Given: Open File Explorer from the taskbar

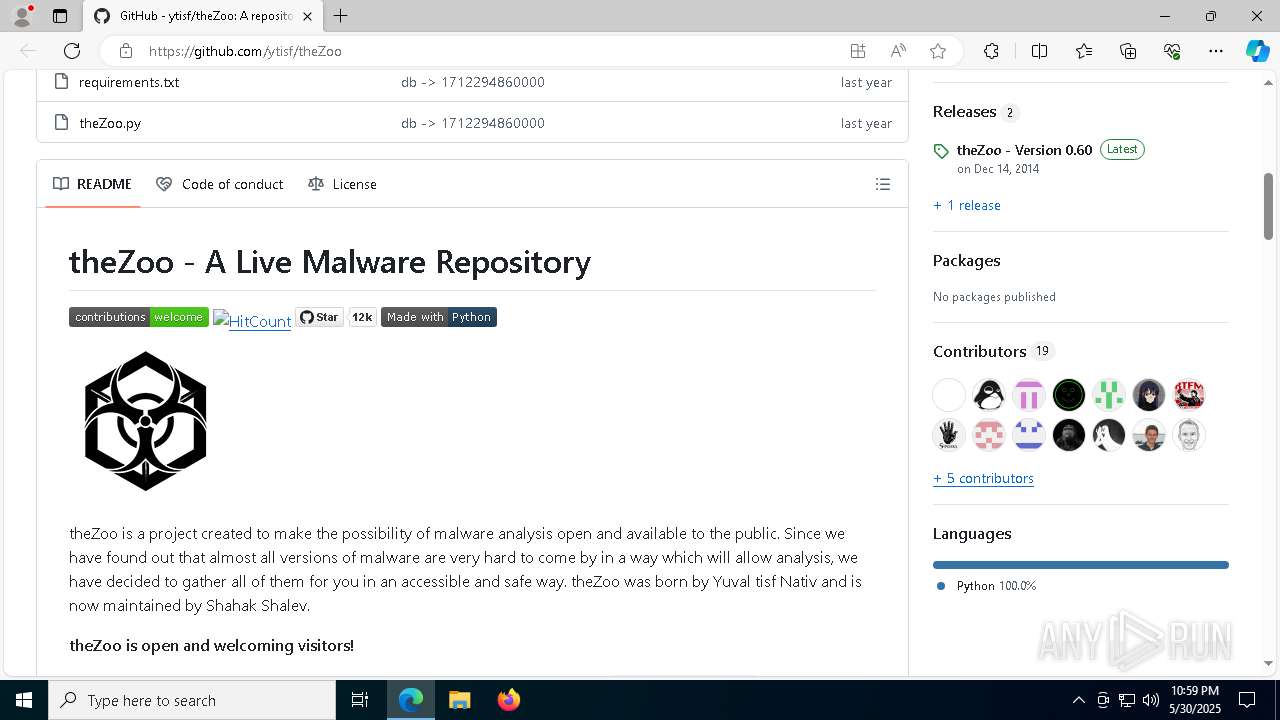Looking at the screenshot, I should tap(459, 700).
